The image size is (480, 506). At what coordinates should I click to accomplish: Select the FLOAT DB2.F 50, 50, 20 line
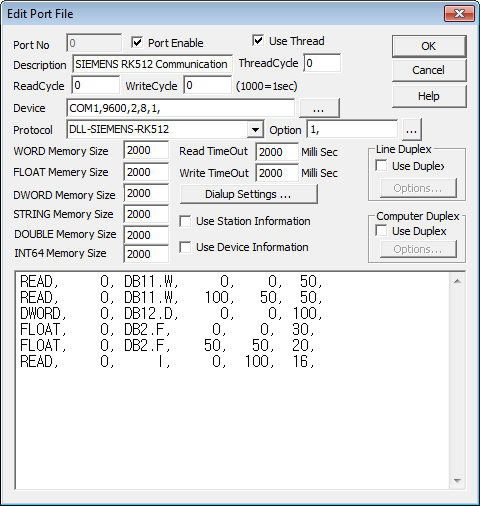pyautogui.click(x=167, y=346)
